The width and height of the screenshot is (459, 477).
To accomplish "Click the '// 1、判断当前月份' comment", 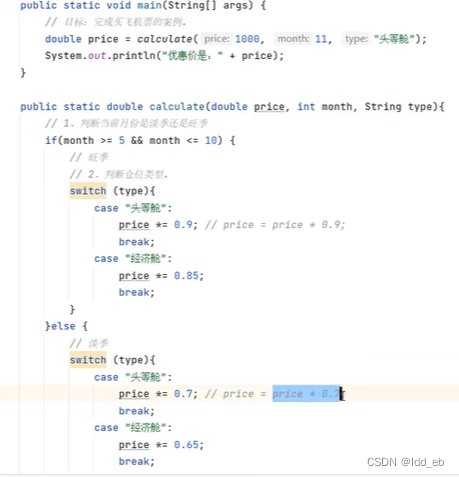I will pyautogui.click(x=127, y=124).
